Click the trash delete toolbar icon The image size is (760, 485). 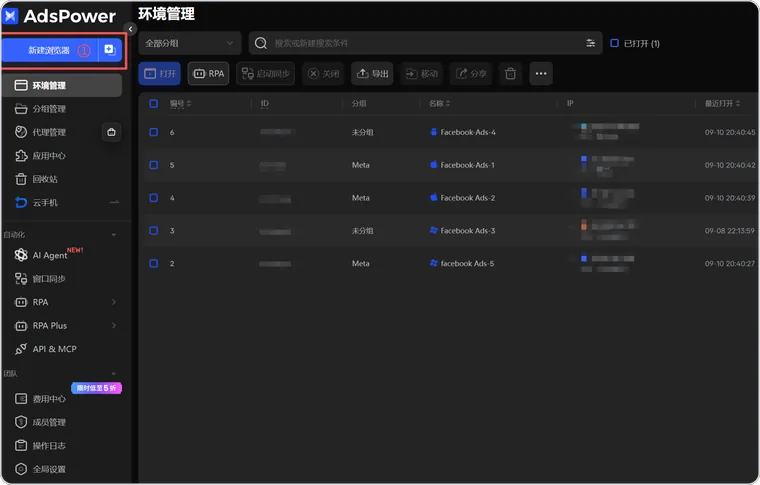(510, 74)
